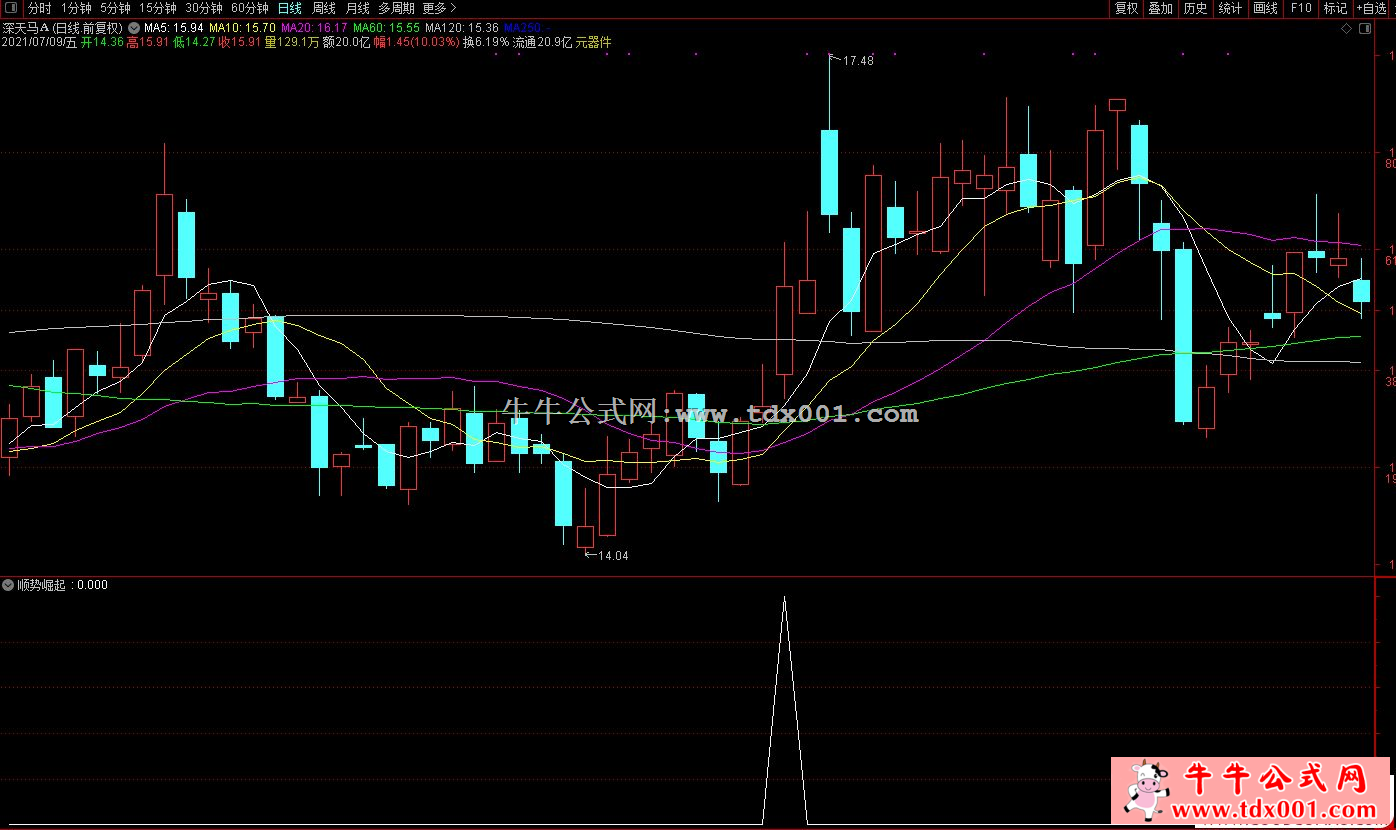Expand the 深天马A main chart indicator menu

[134, 28]
